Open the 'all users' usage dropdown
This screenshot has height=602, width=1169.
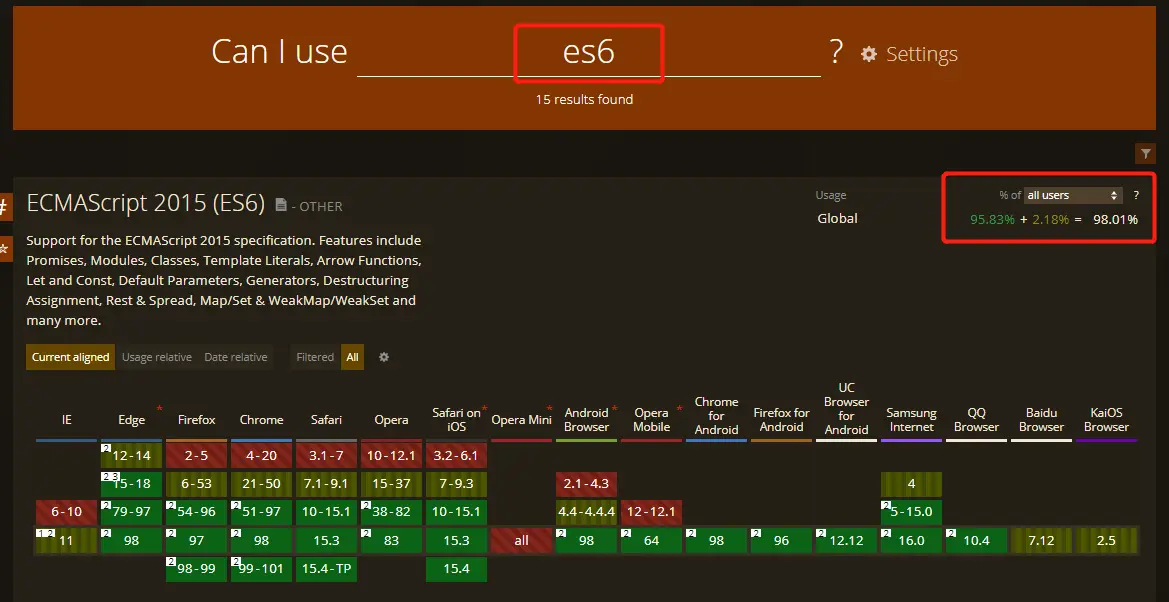[1074, 195]
